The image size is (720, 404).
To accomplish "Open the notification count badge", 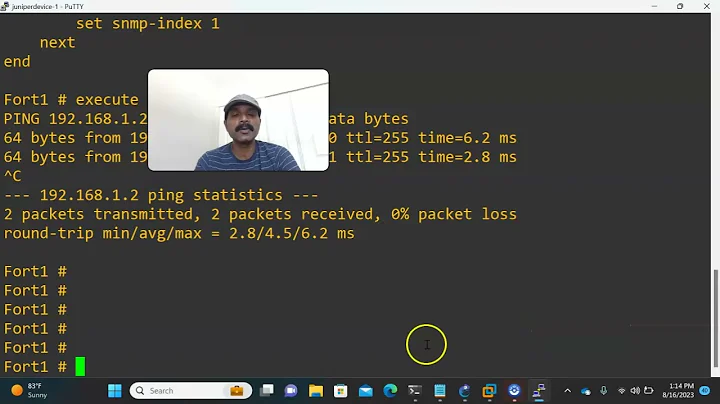I will click(x=705, y=391).
